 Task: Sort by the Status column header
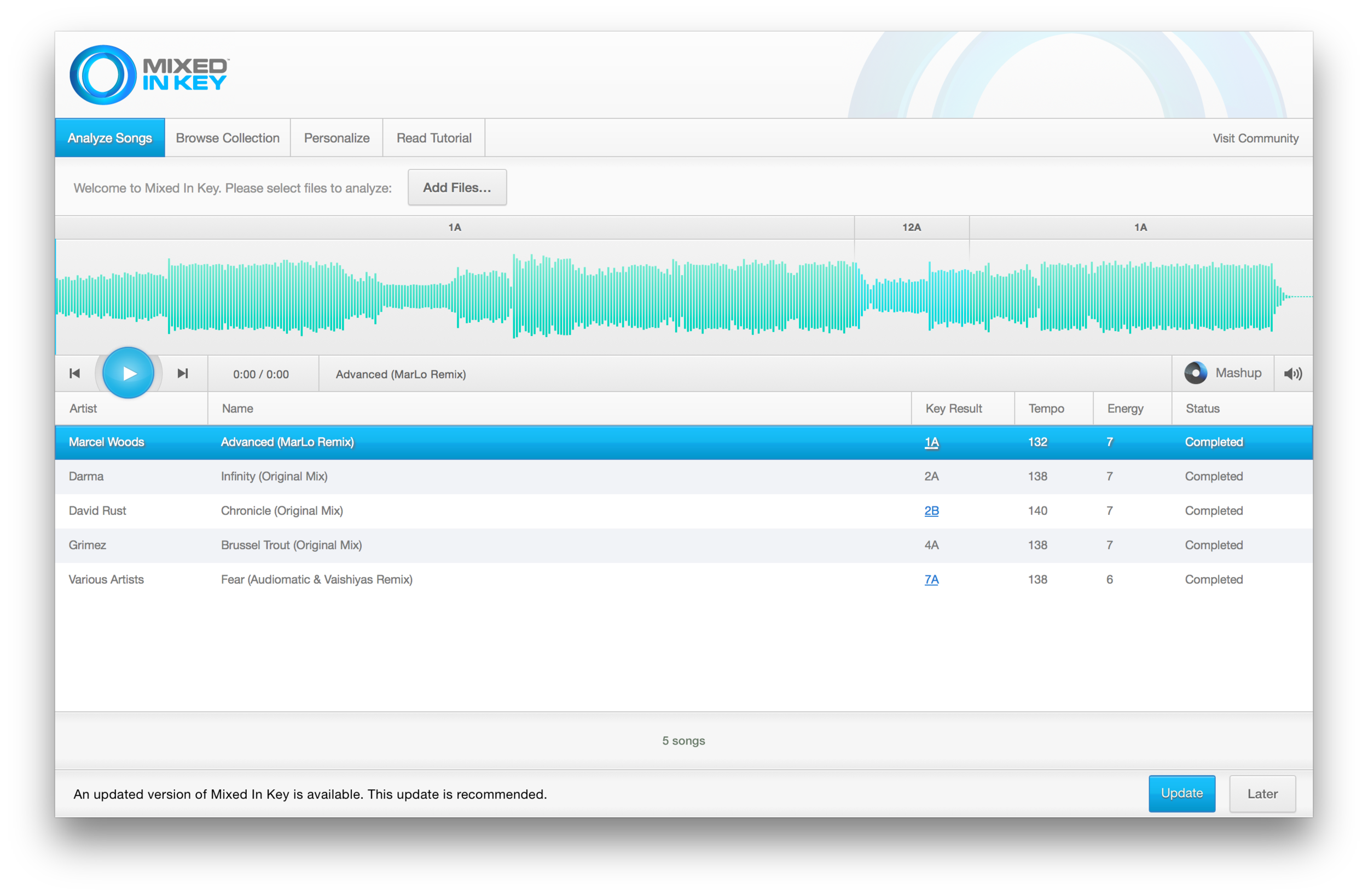pos(1242,409)
